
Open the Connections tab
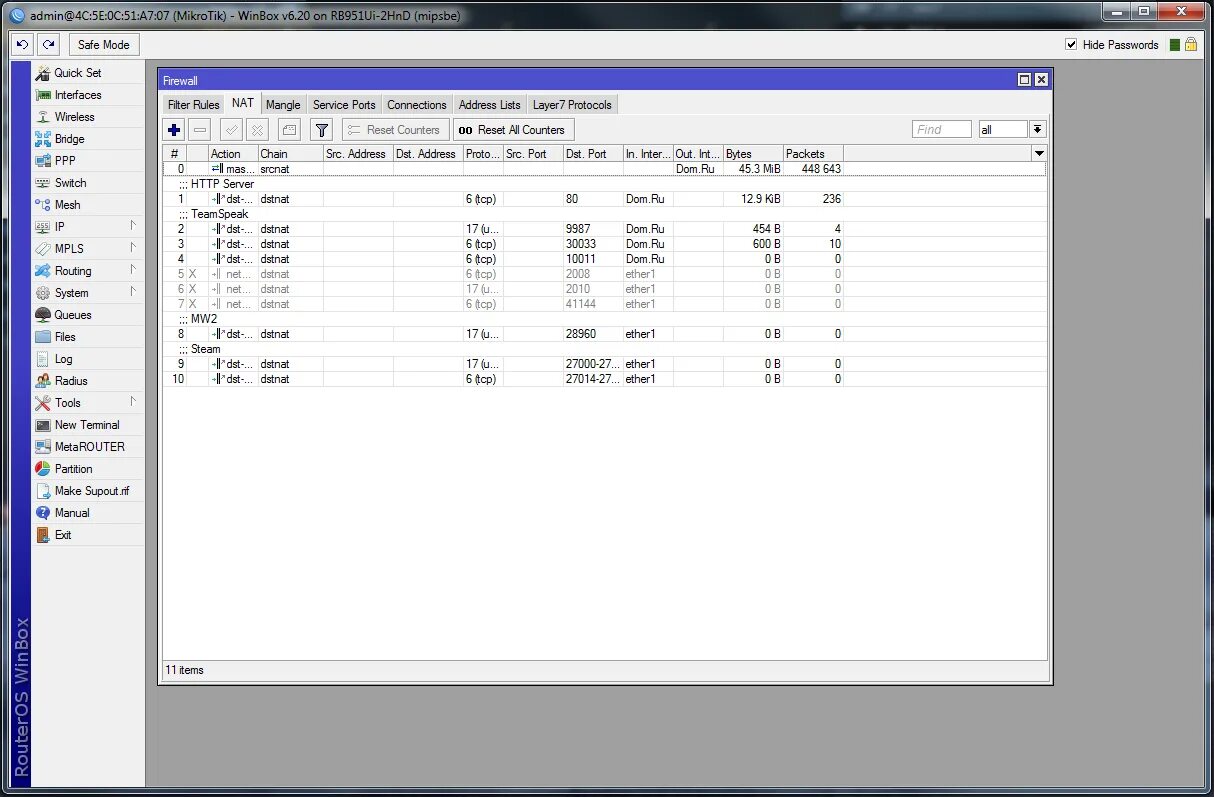417,105
